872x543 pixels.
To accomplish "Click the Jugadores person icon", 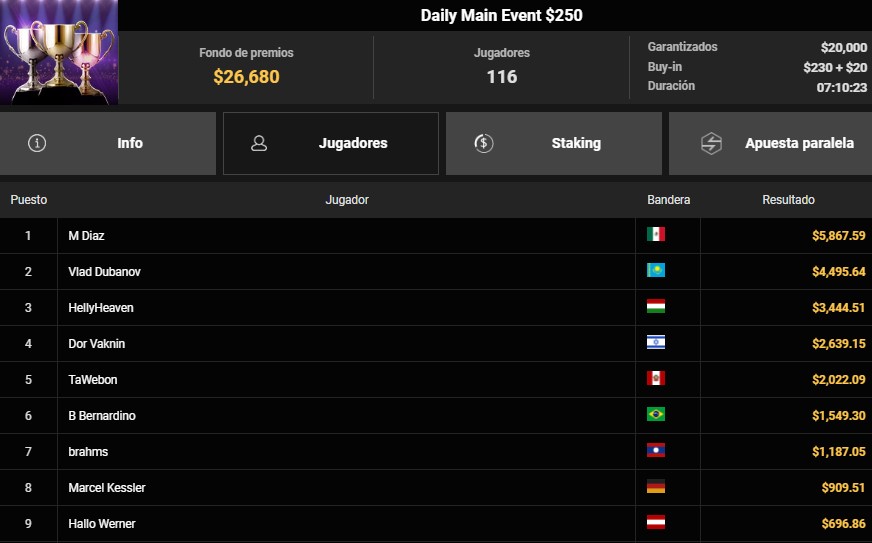I will 259,143.
